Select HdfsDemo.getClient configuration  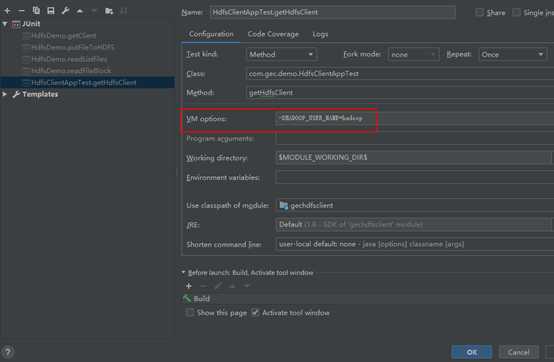pos(64,36)
